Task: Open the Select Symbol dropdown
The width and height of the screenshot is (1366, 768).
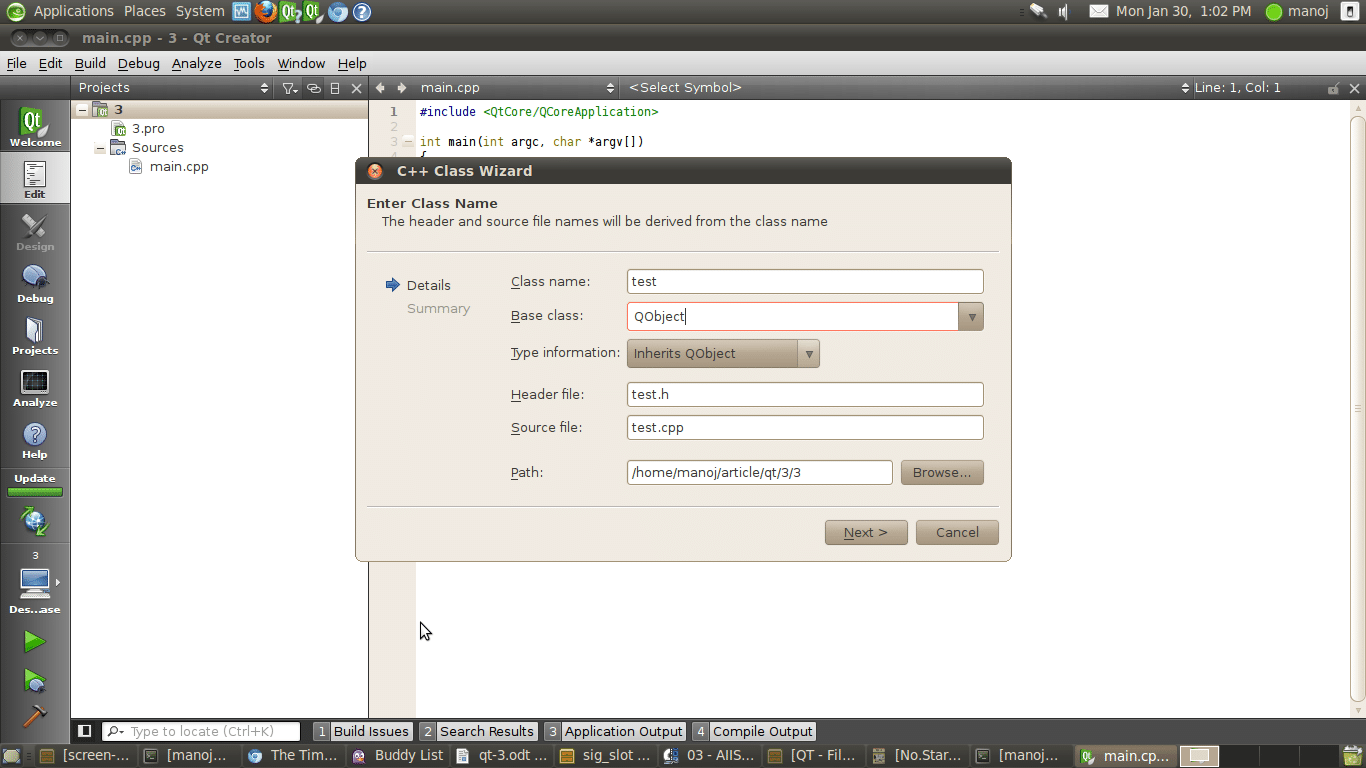Action: coord(905,88)
